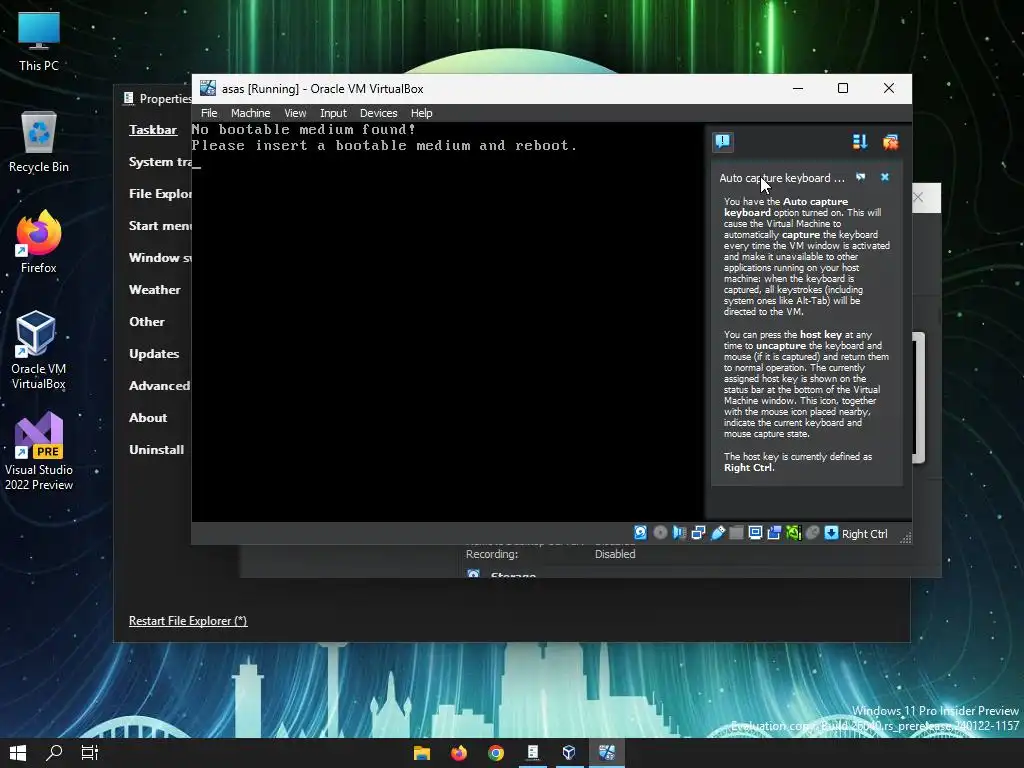Select Updates in Properties sidebar
The height and width of the screenshot is (768, 1024).
(154, 353)
